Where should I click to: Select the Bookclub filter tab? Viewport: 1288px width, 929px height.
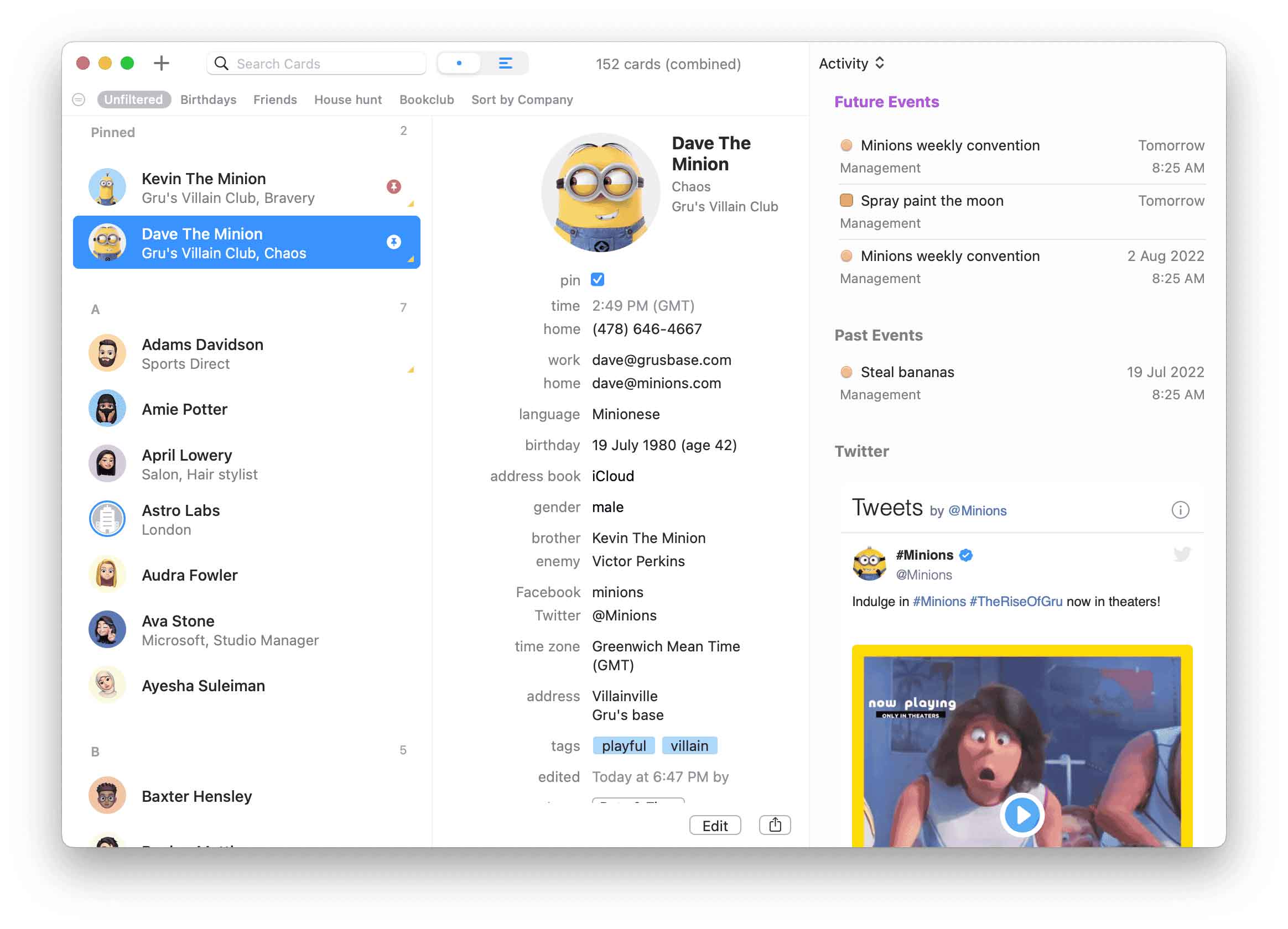coord(426,100)
